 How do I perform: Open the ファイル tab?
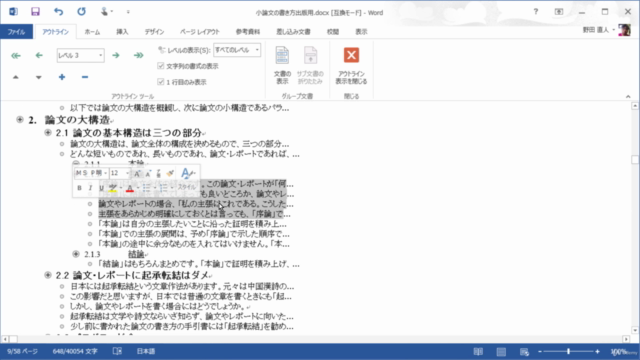pyautogui.click(x=16, y=31)
